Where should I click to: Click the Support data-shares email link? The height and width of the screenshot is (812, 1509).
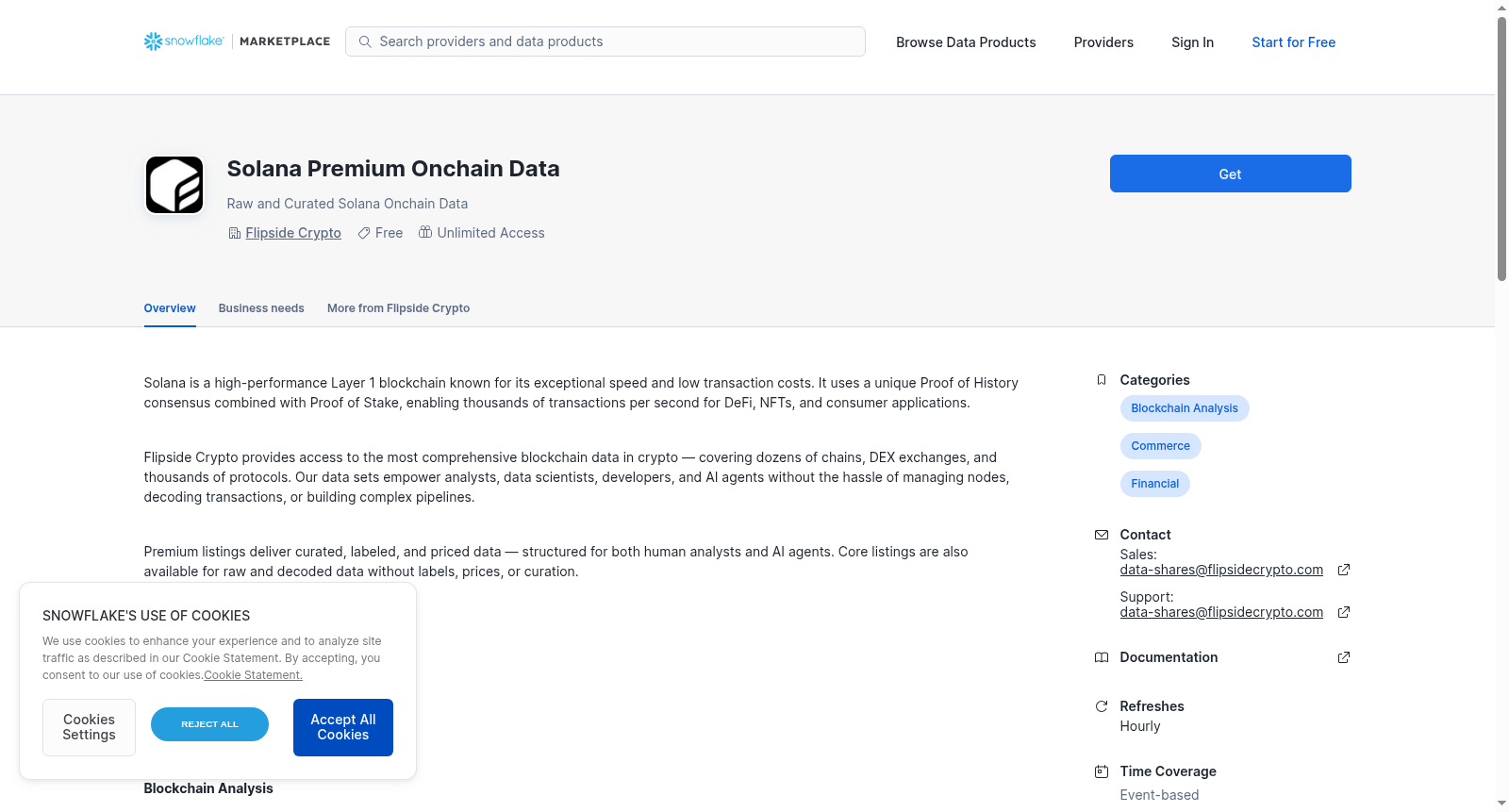coord(1221,612)
